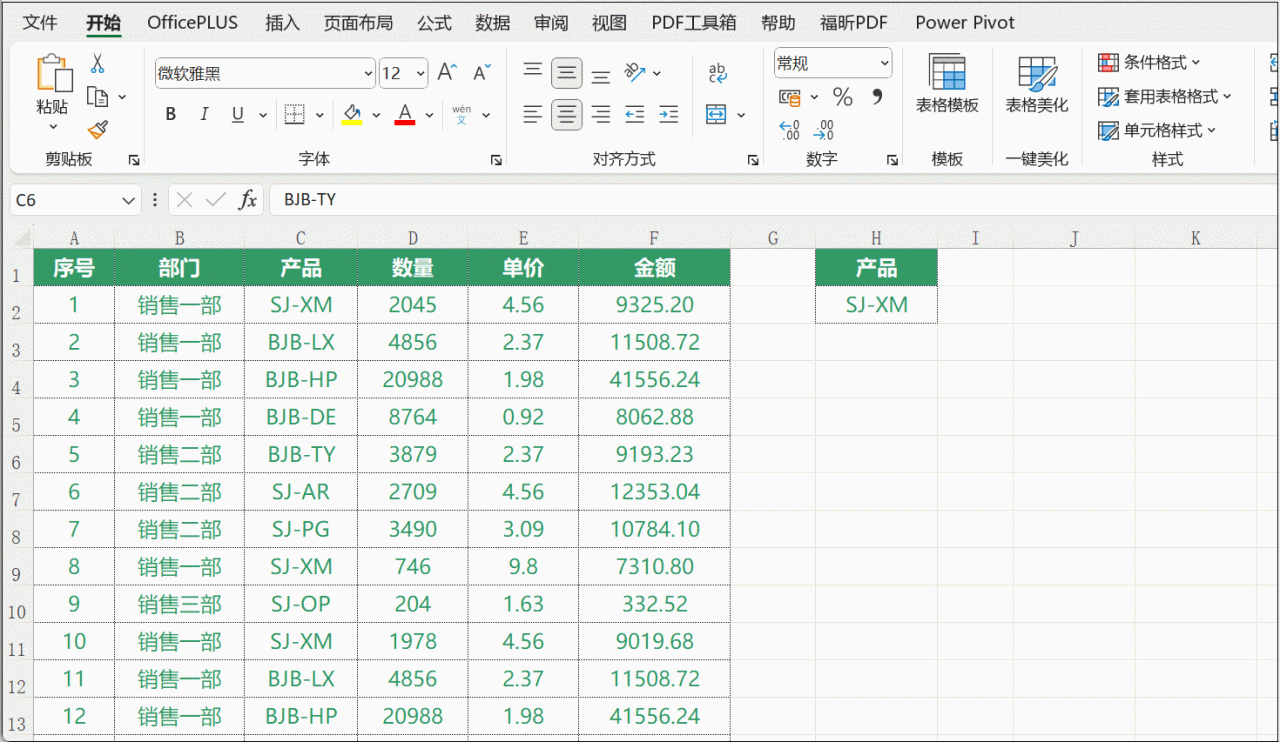Viewport: 1280px width, 742px height.
Task: Apply the borders icon
Action: click(x=295, y=114)
